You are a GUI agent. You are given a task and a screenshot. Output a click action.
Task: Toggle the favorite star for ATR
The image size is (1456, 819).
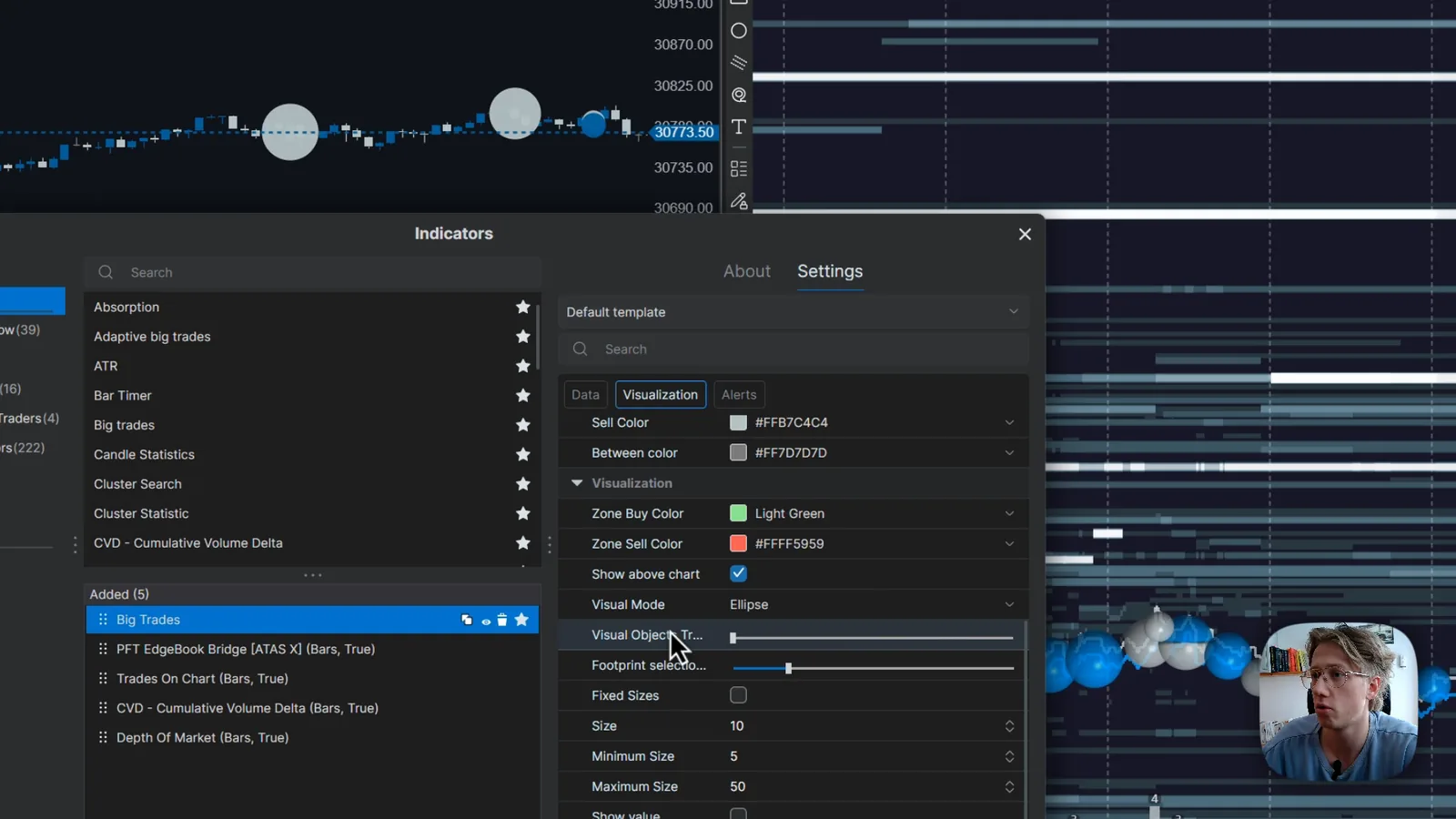point(523,366)
